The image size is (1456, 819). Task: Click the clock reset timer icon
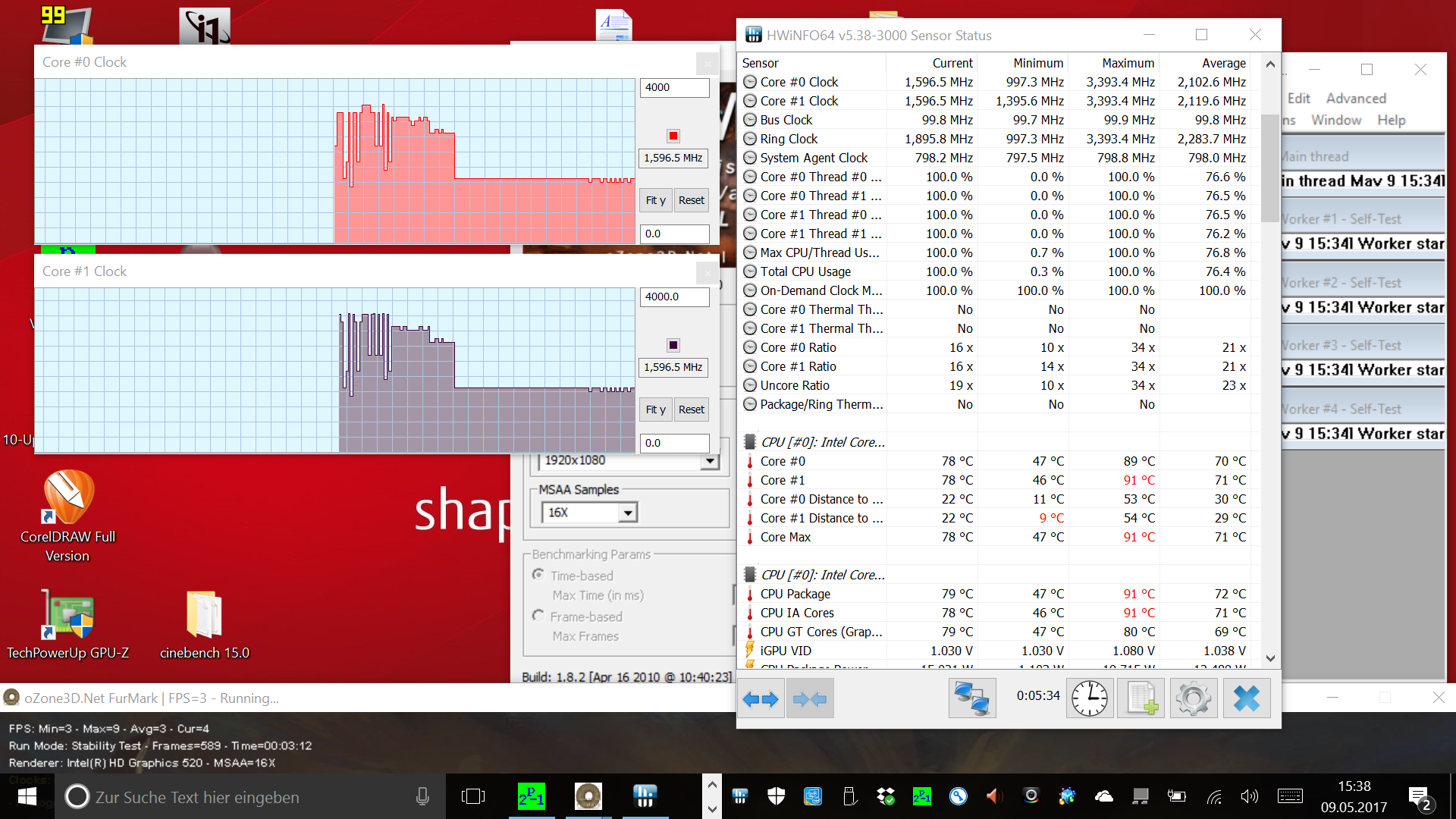(1089, 698)
